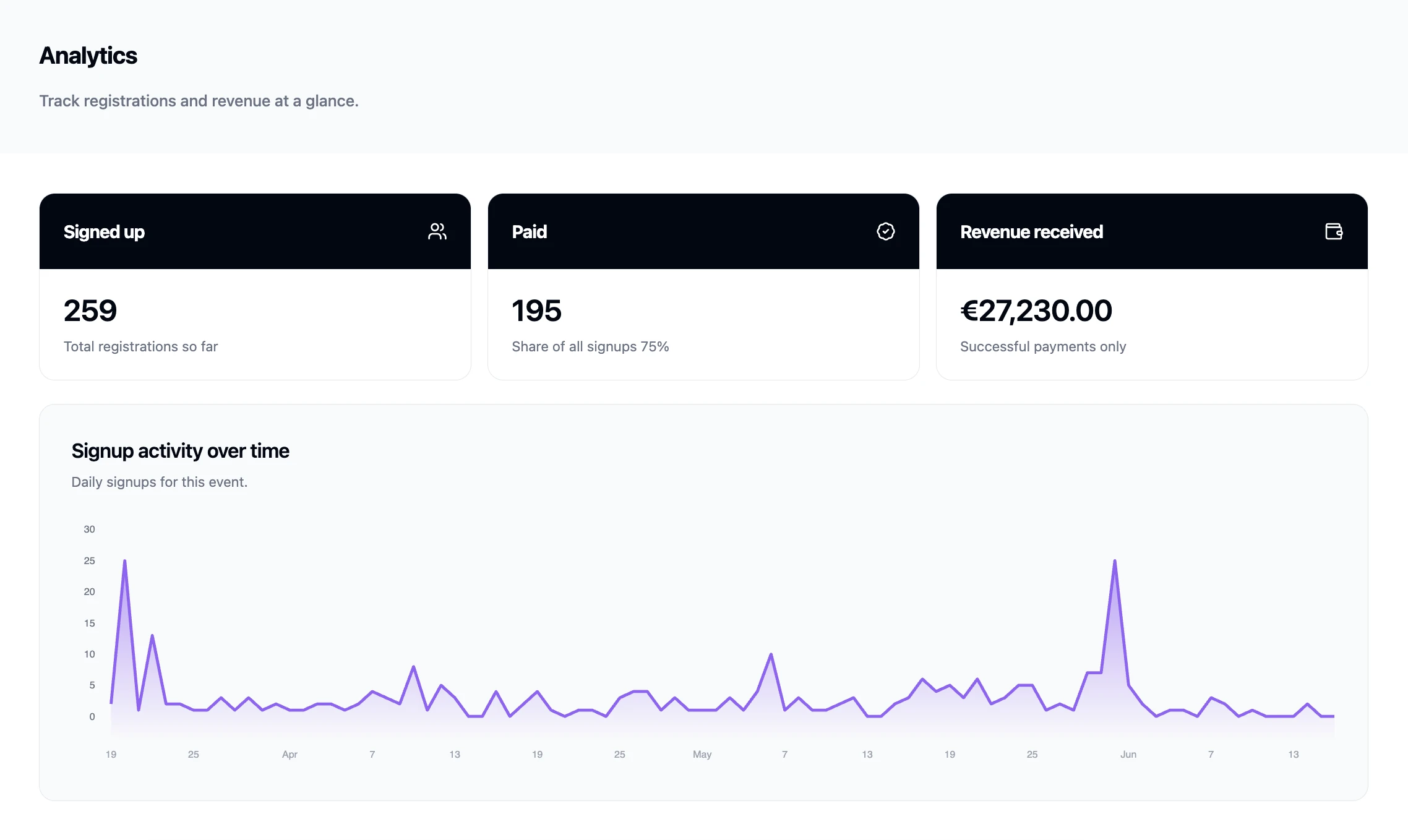Click 'Share of all signups 75%' caption

(591, 346)
